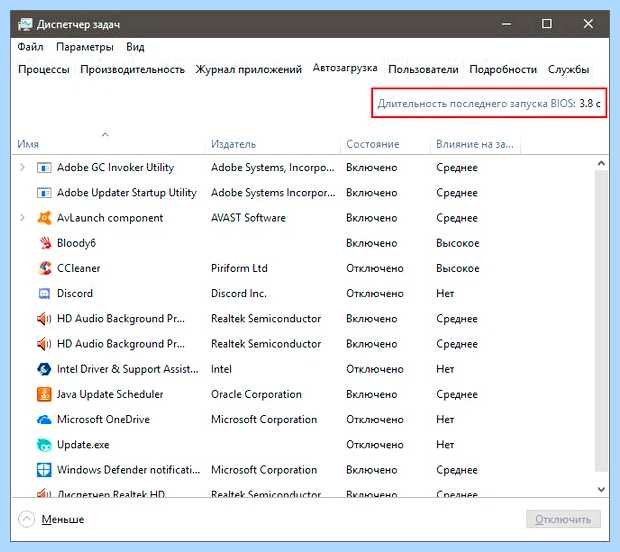The width and height of the screenshot is (620, 552).
Task: Click the Windows Defender notification shield icon
Action: [x=44, y=470]
